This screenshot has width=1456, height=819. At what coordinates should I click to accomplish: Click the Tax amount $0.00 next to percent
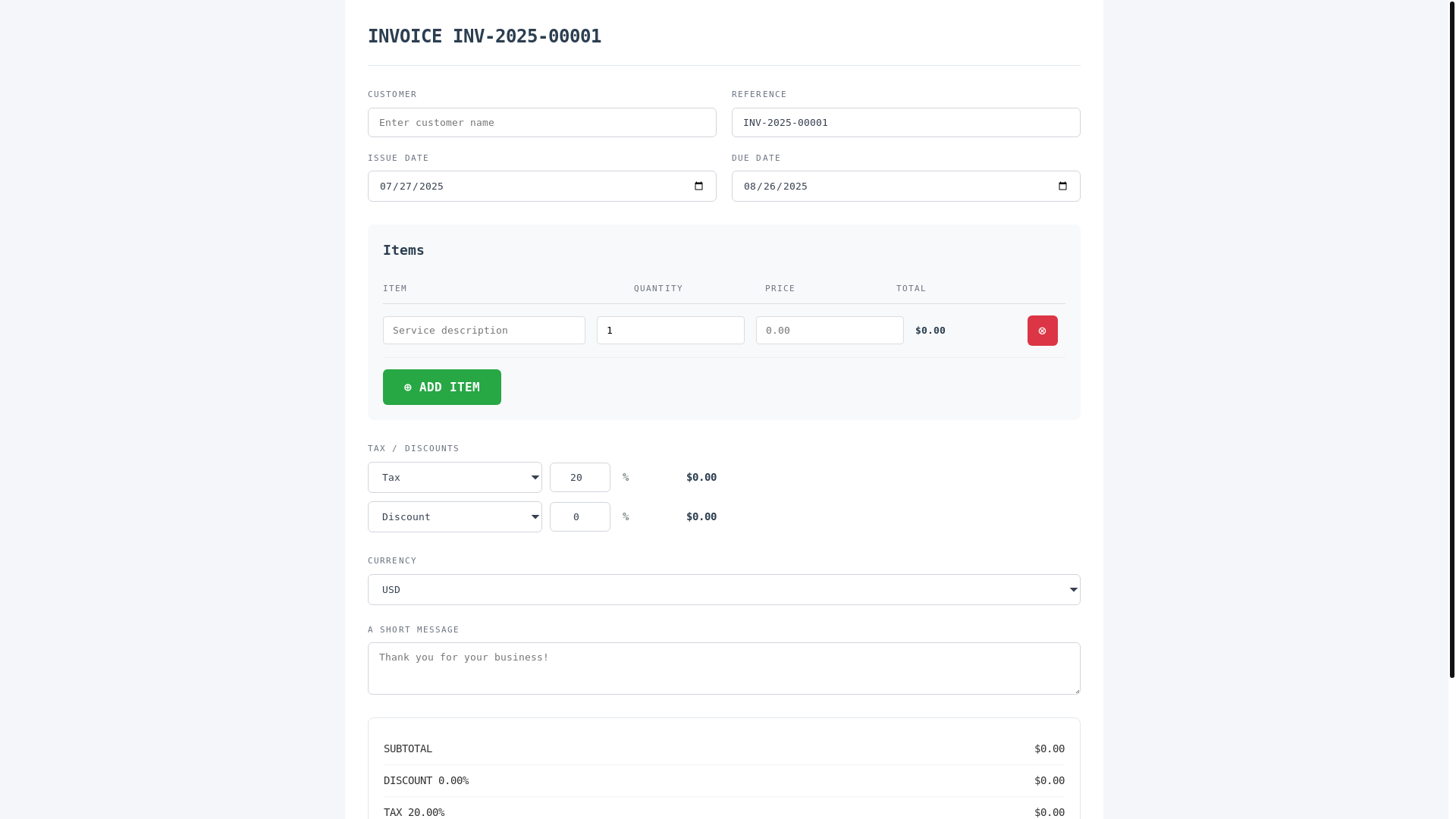[701, 478]
